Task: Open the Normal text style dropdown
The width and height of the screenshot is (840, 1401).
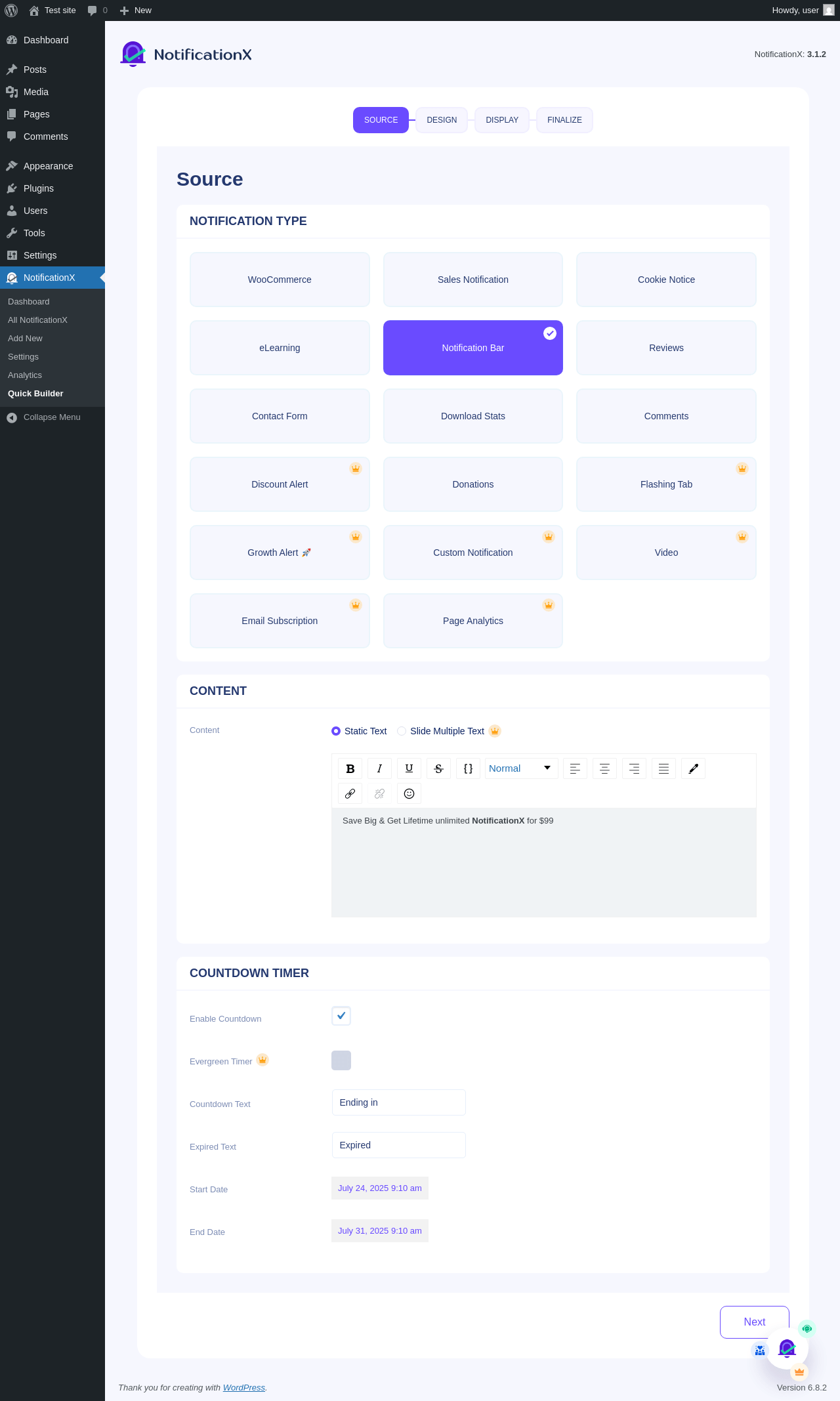Action: coord(522,768)
